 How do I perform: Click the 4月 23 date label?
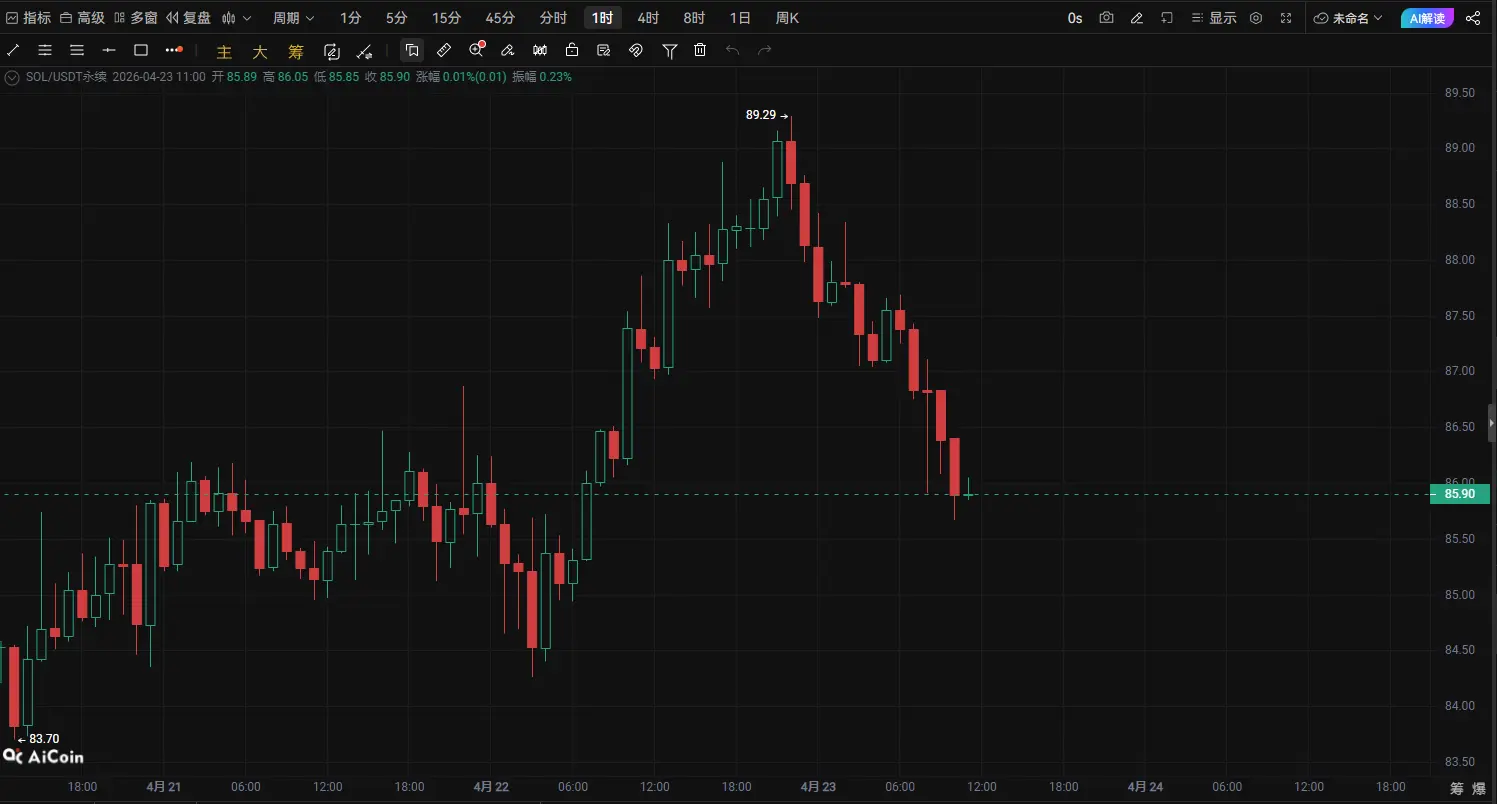(818, 787)
